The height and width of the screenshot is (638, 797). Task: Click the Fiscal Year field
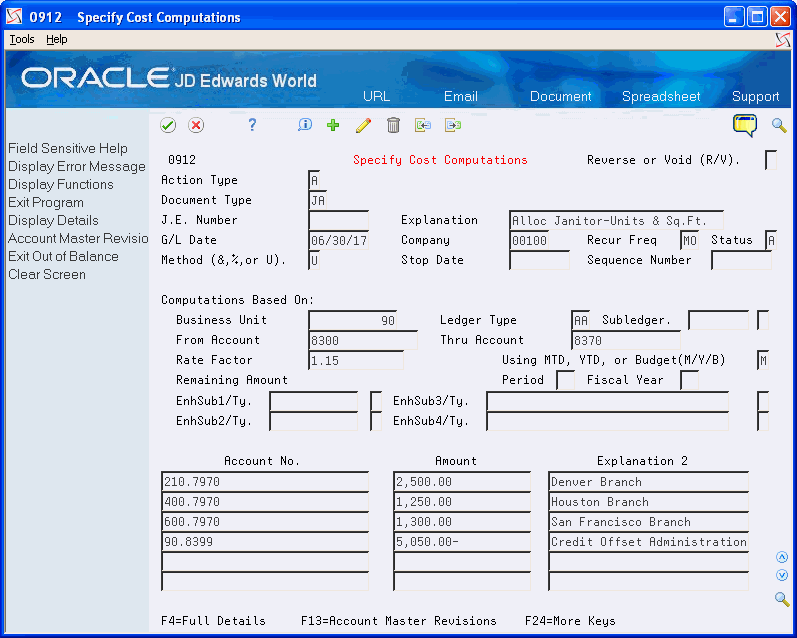pos(689,380)
